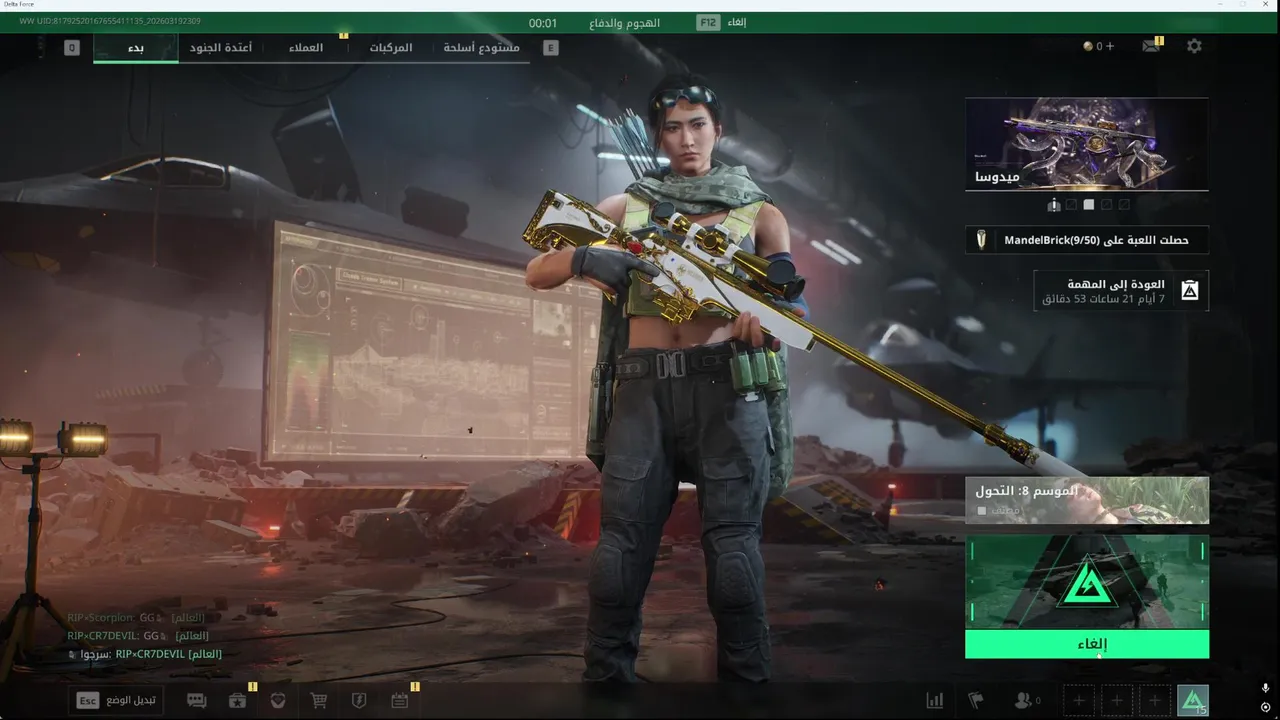
Task: Select the second banner carousel indicator
Action: (1071, 205)
